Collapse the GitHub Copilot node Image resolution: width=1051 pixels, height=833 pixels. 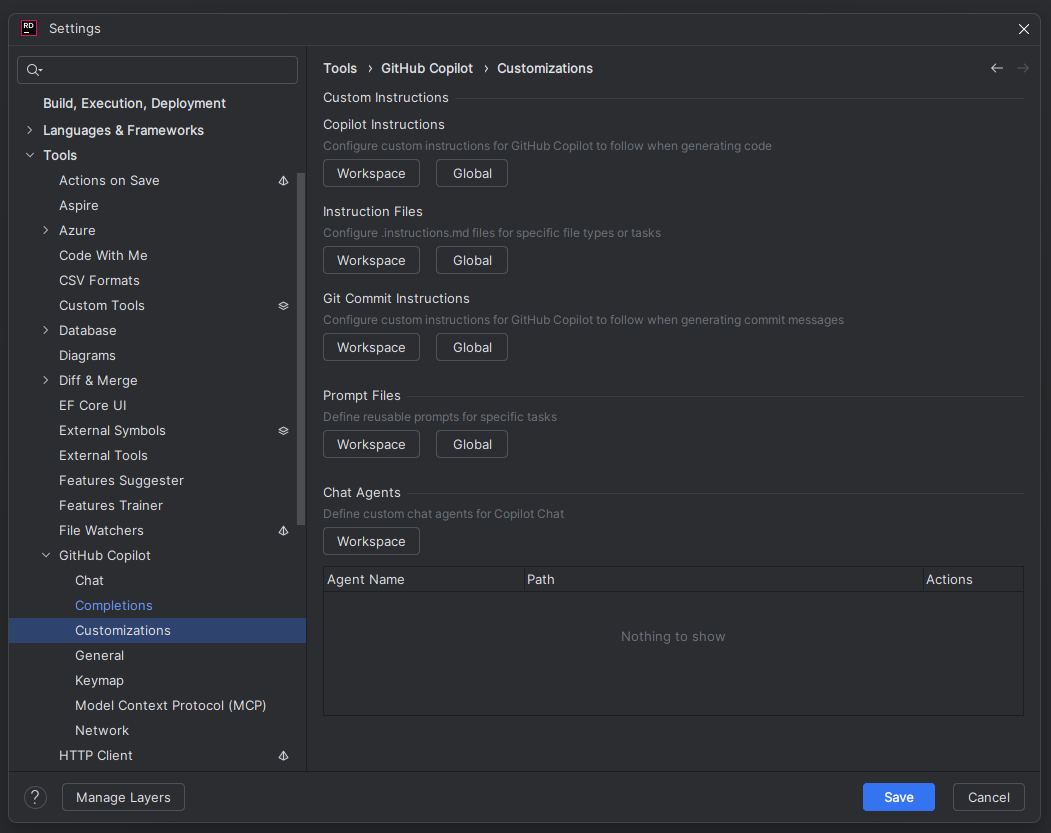click(45, 555)
